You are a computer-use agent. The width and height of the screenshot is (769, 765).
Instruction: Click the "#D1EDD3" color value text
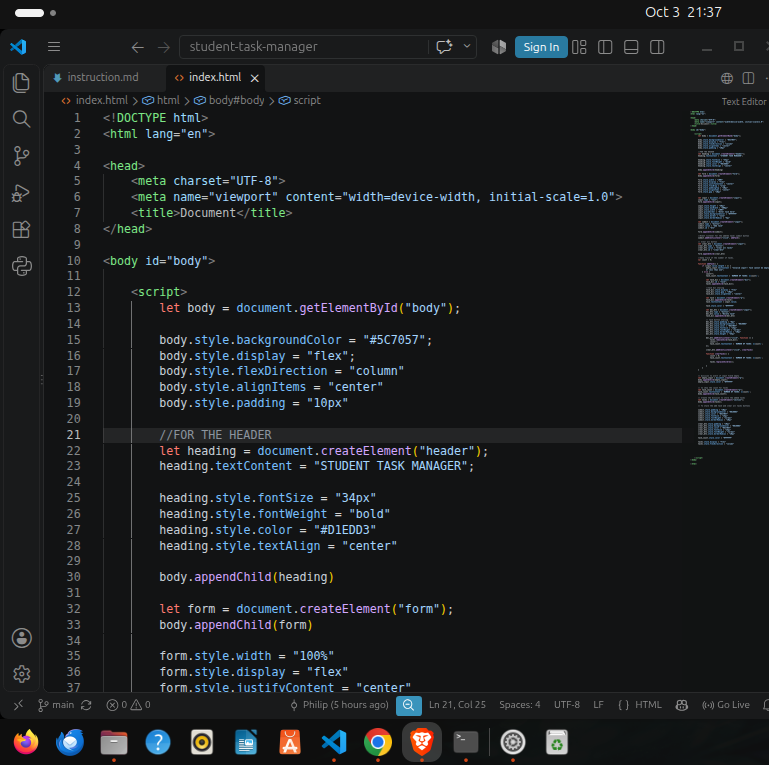[345, 530]
